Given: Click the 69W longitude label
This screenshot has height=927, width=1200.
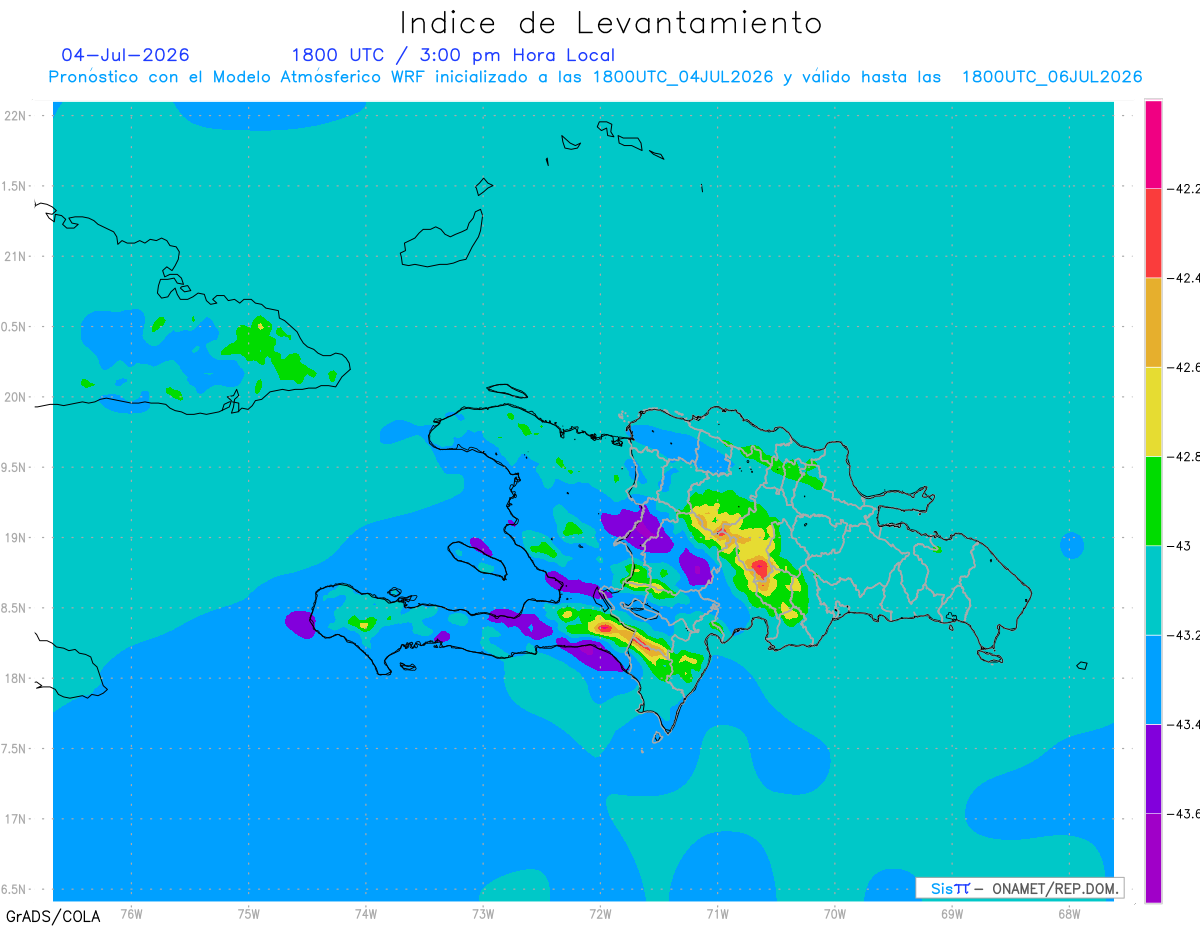Looking at the screenshot, I should 952,913.
